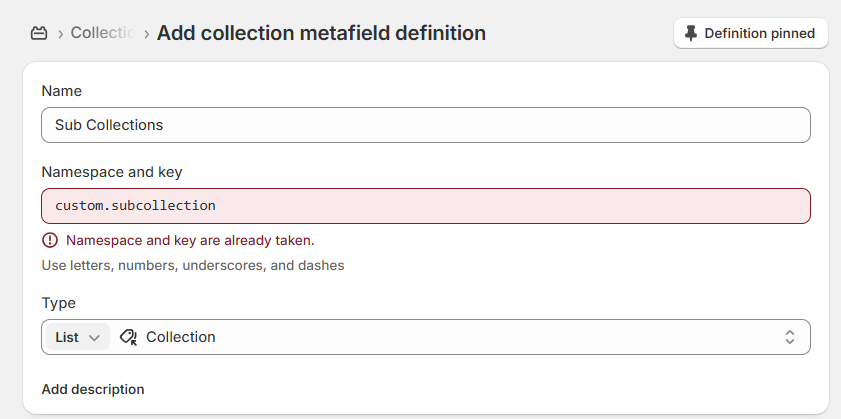Click the Sub Collections name field
This screenshot has height=419, width=841.
coord(425,125)
